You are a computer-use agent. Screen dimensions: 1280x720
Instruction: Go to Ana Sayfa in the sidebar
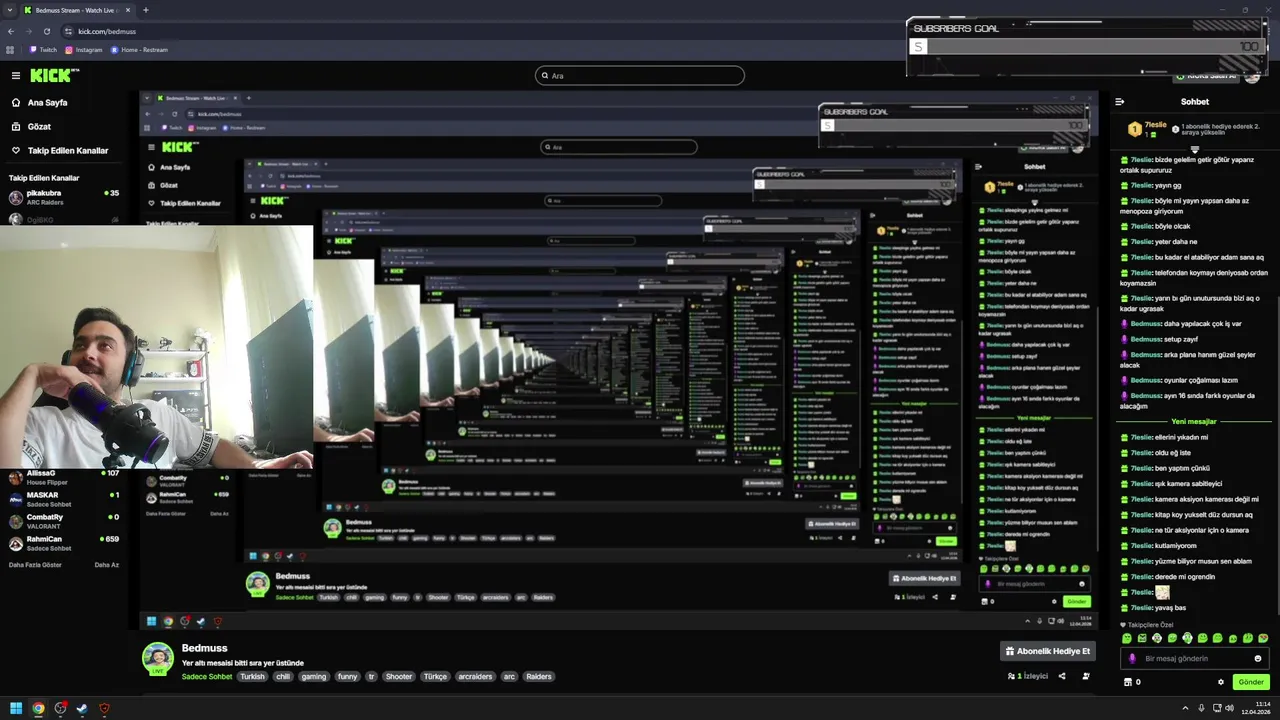click(40, 102)
